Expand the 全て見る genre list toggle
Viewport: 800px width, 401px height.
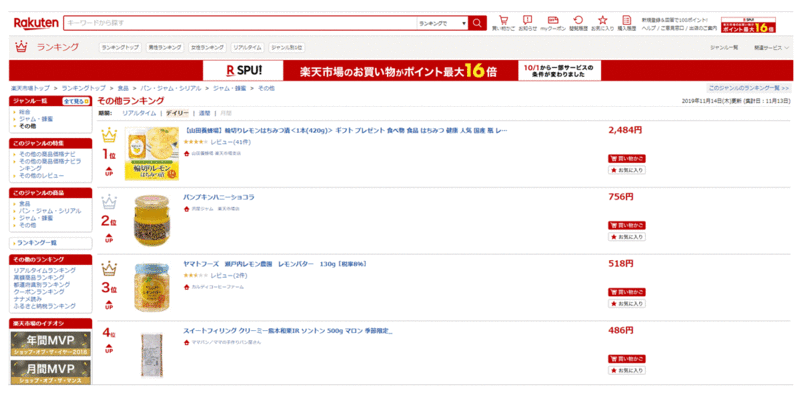click(75, 101)
